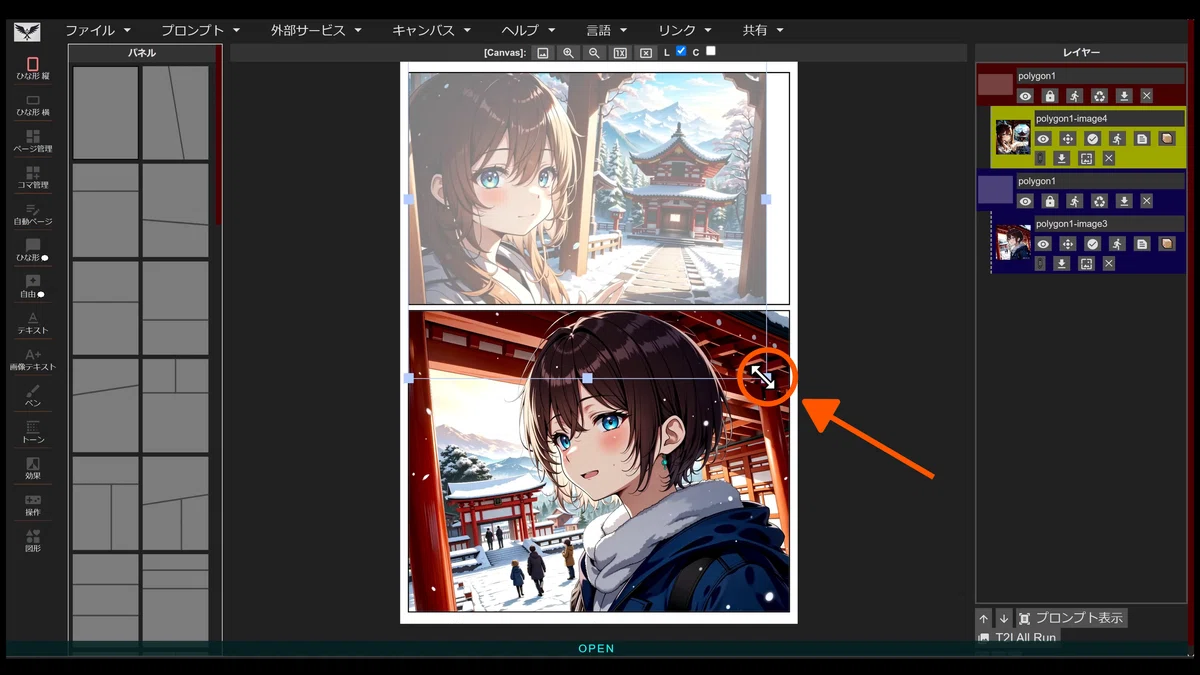1200x675 pixels.
Task: Click the OPEN bar at the bottom
Action: [597, 649]
